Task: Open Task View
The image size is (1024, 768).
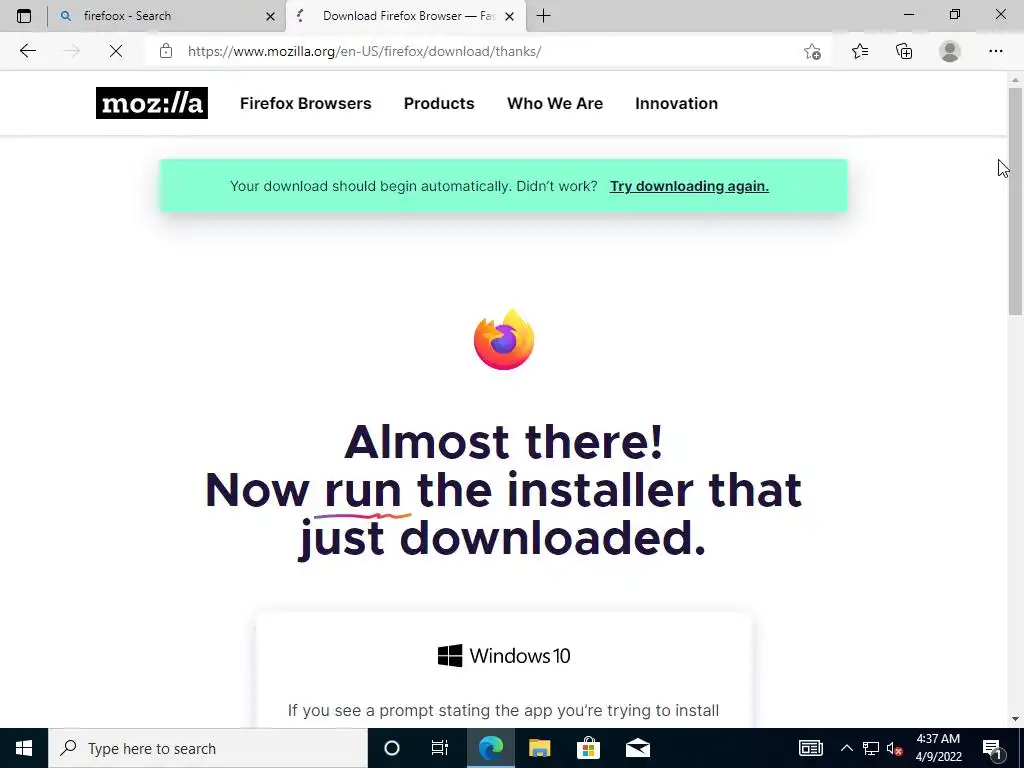Action: pos(440,748)
